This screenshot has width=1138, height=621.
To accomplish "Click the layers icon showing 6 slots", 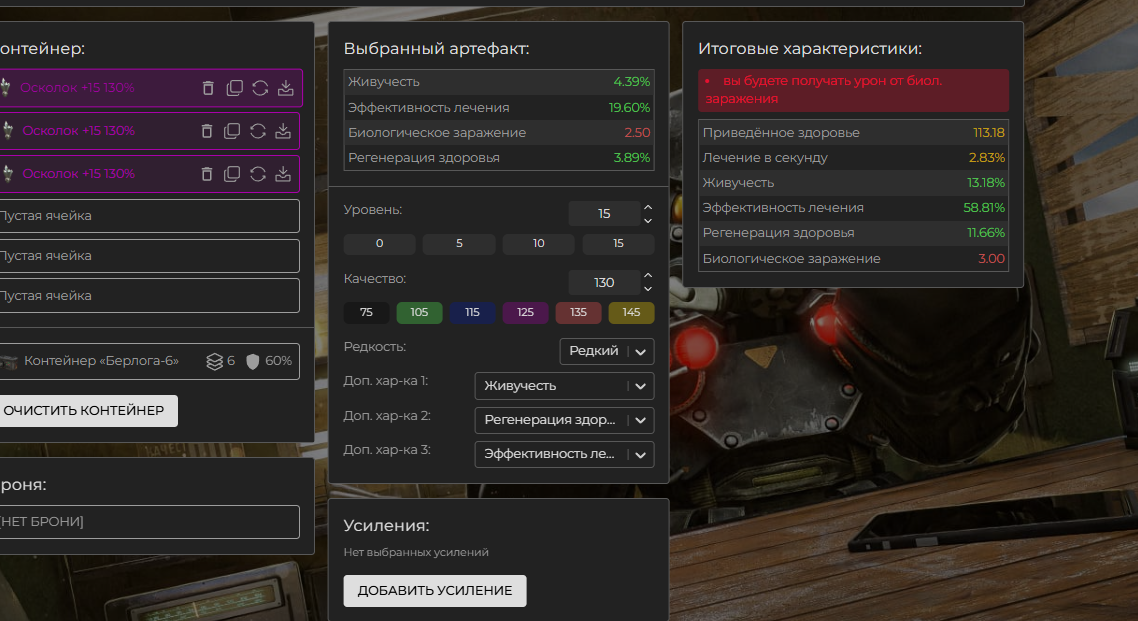I will point(214,361).
